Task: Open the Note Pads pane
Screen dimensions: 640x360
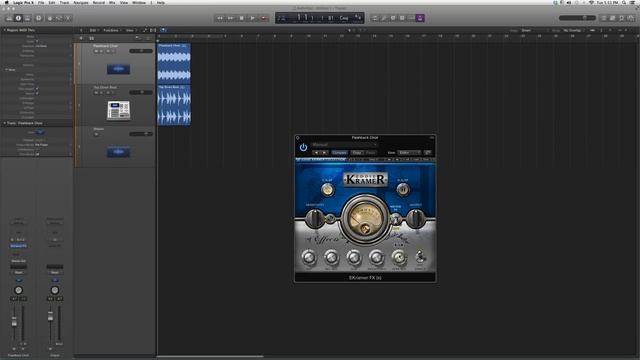Action: point(613,18)
